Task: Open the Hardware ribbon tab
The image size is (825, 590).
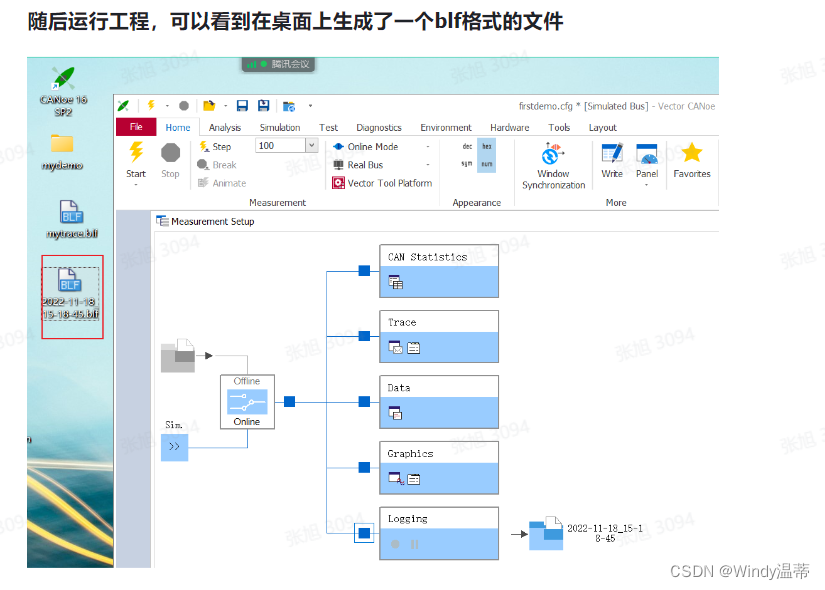Action: click(509, 127)
